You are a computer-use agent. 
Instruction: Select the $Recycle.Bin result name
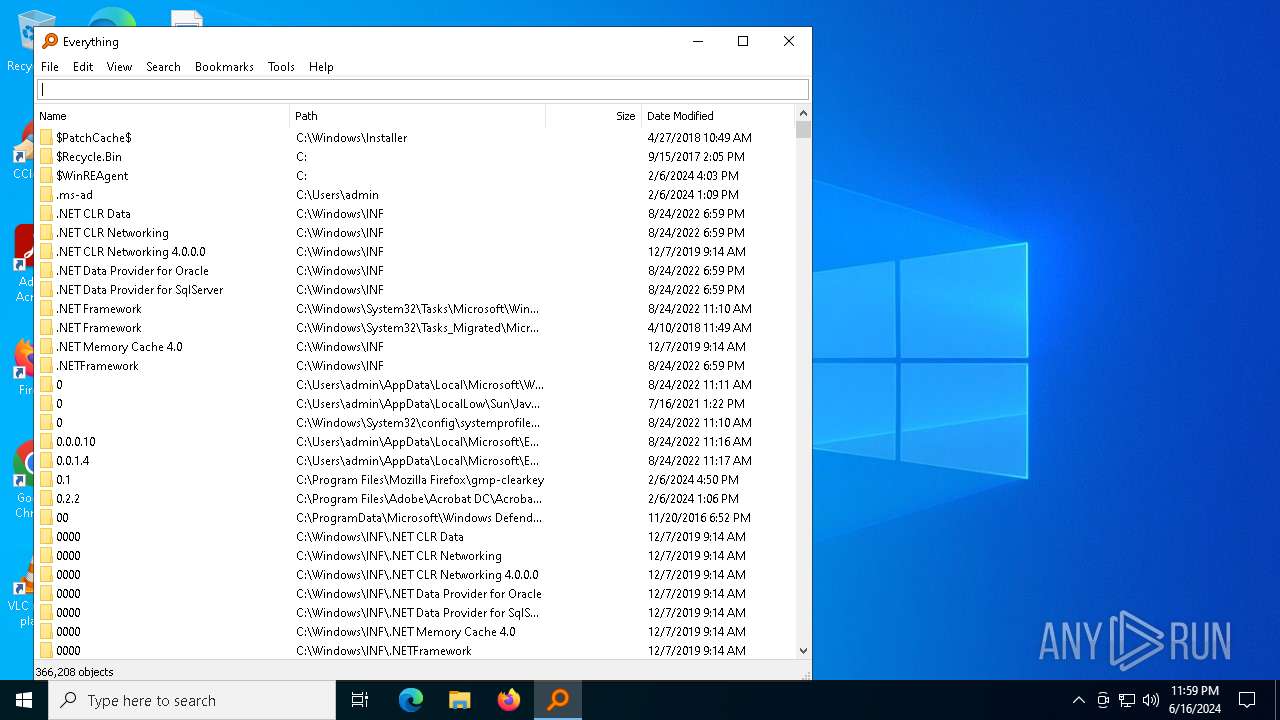pyautogui.click(x=89, y=157)
